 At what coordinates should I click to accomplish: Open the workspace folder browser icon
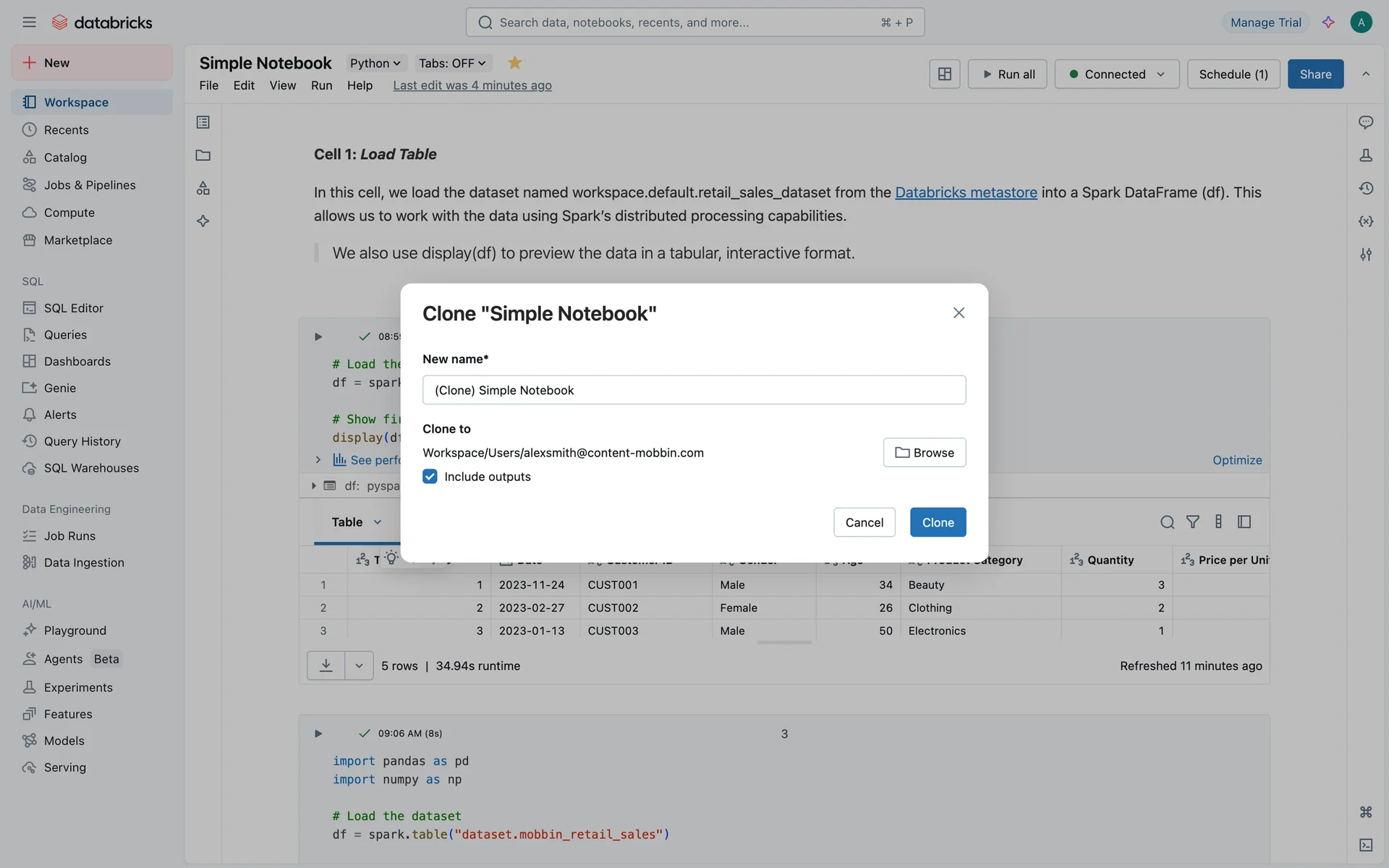tap(203, 156)
